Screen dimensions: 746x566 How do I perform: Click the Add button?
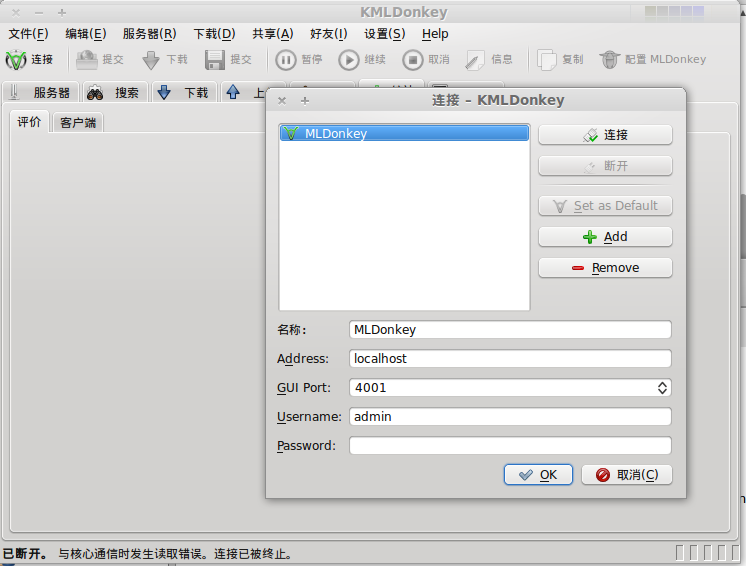(x=605, y=237)
